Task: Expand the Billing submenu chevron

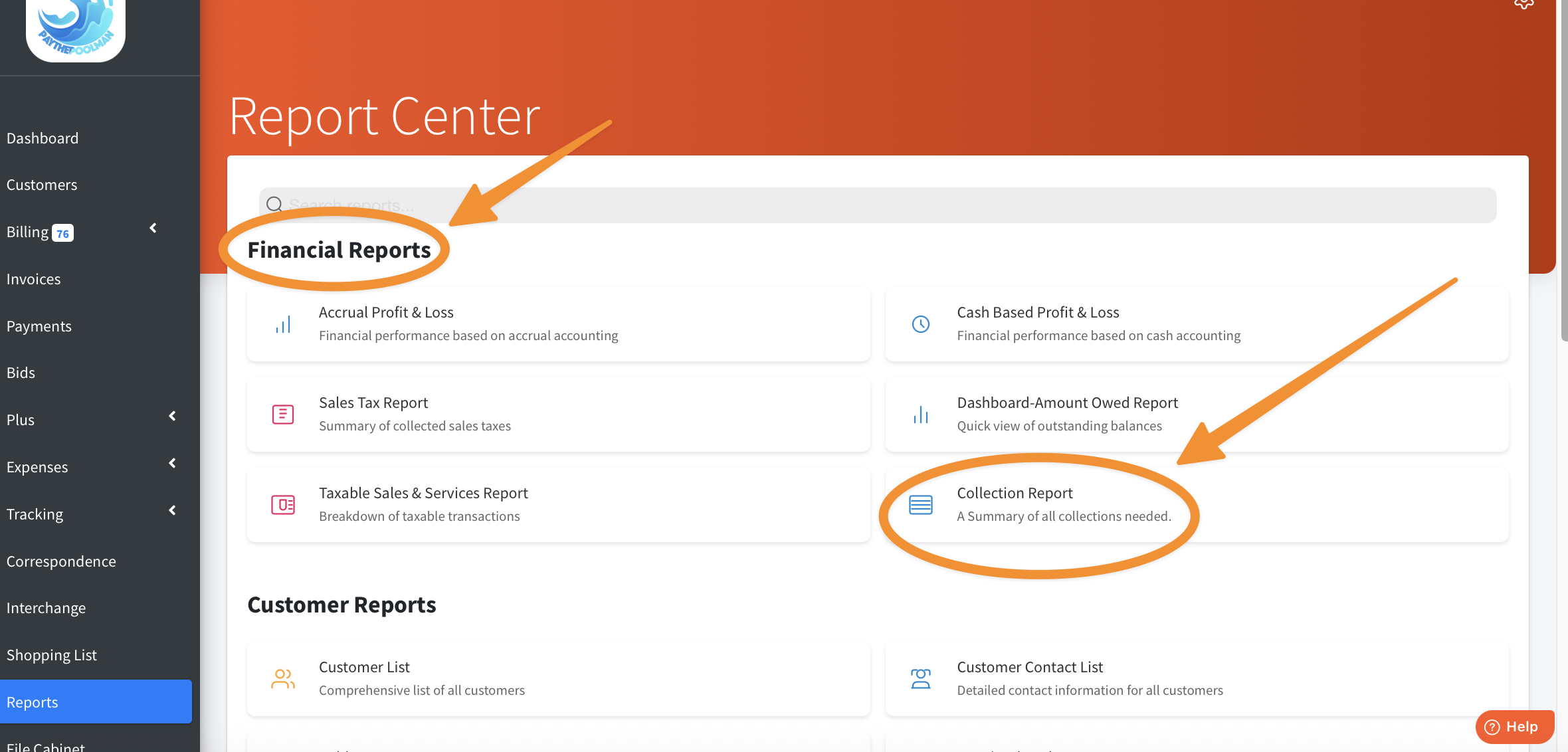Action: coord(153,228)
